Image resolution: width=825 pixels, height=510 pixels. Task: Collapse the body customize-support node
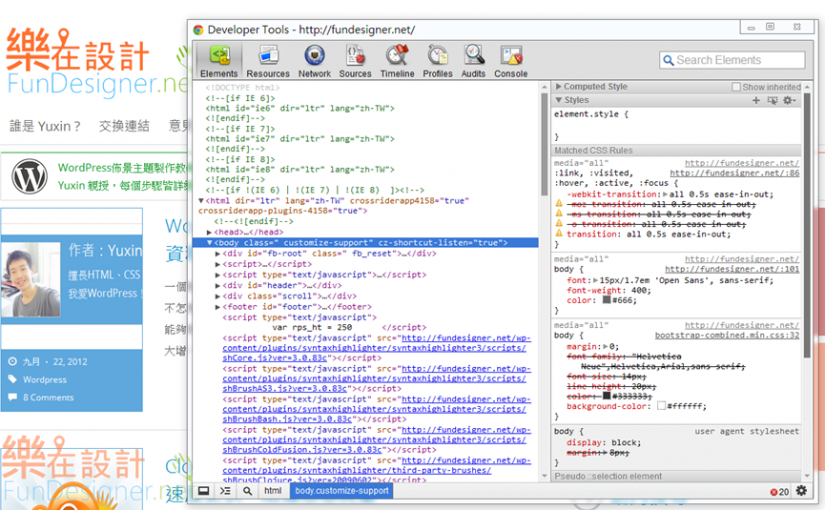[209, 243]
